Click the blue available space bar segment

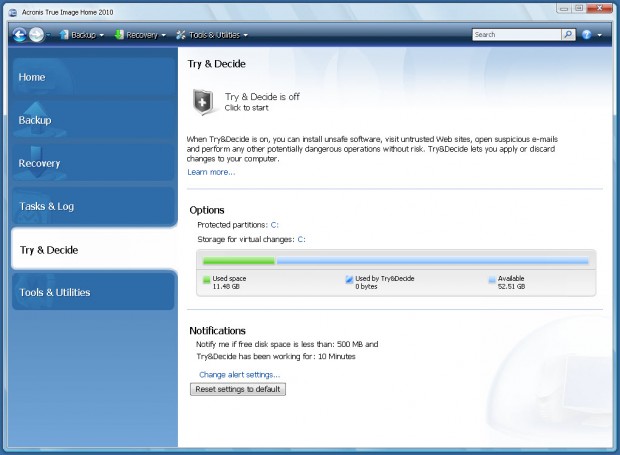tap(433, 261)
